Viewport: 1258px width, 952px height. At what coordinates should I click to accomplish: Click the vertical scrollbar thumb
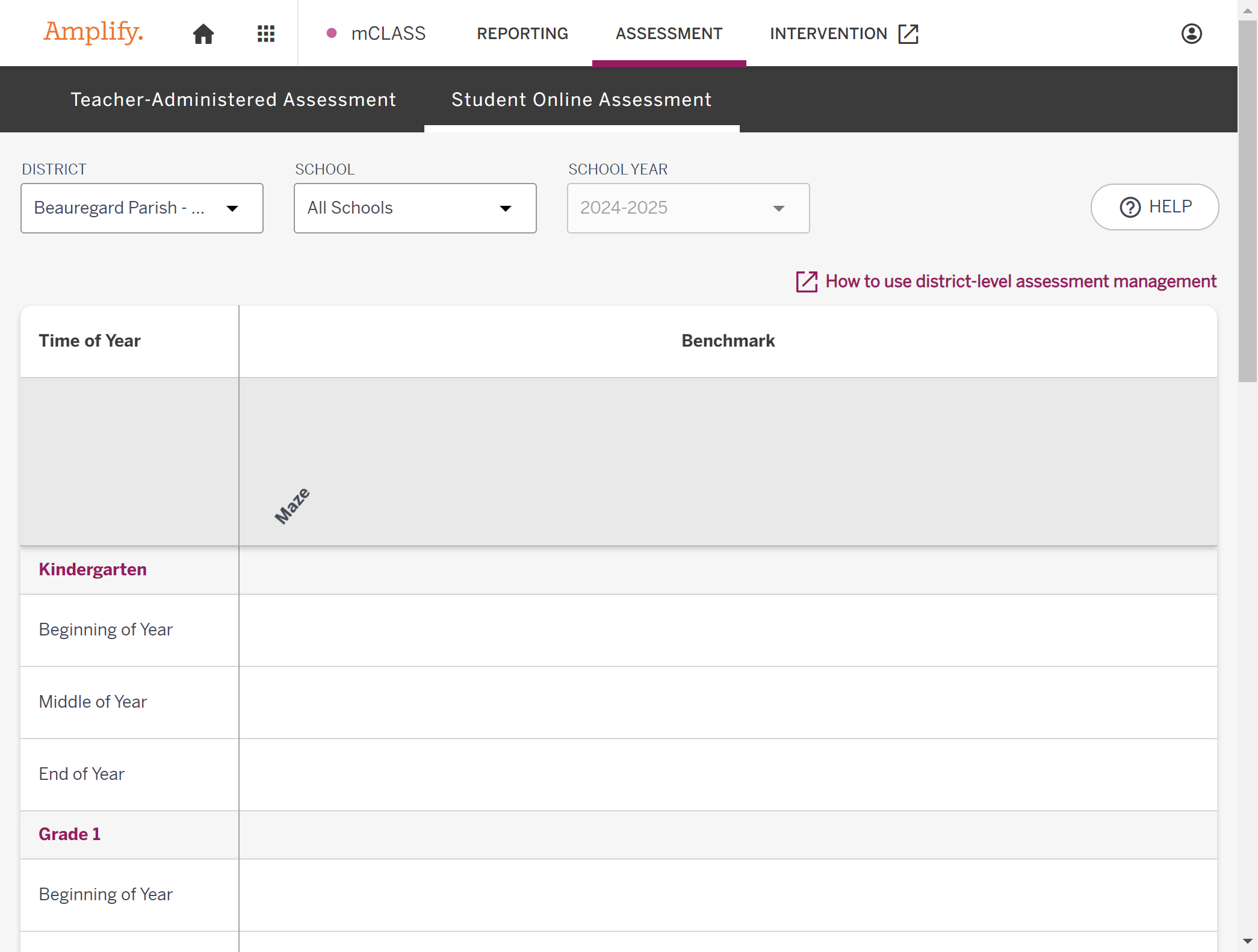pos(1247,202)
